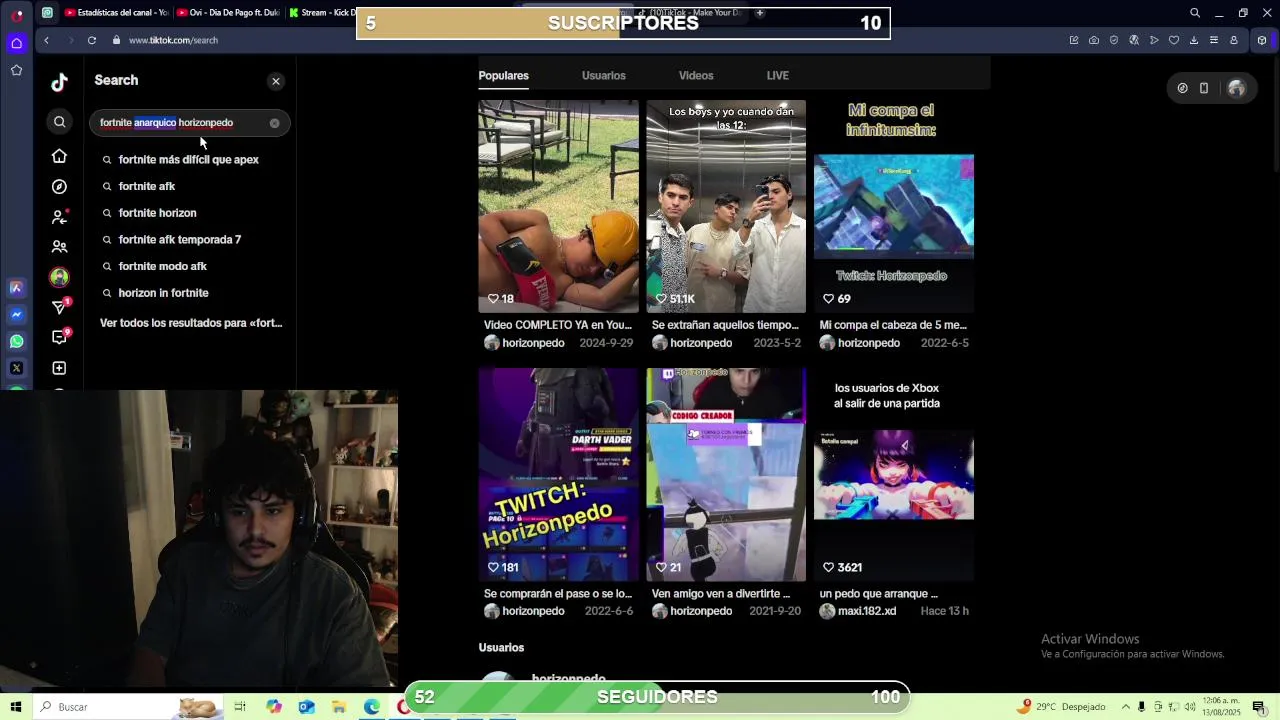Reload the page with the refresh icon
1280x720 pixels.
point(91,40)
